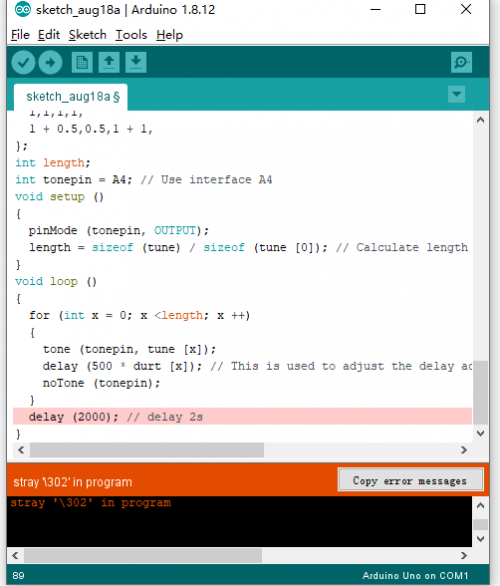Open the Serial Monitor icon
This screenshot has width=500, height=586.
point(462,62)
